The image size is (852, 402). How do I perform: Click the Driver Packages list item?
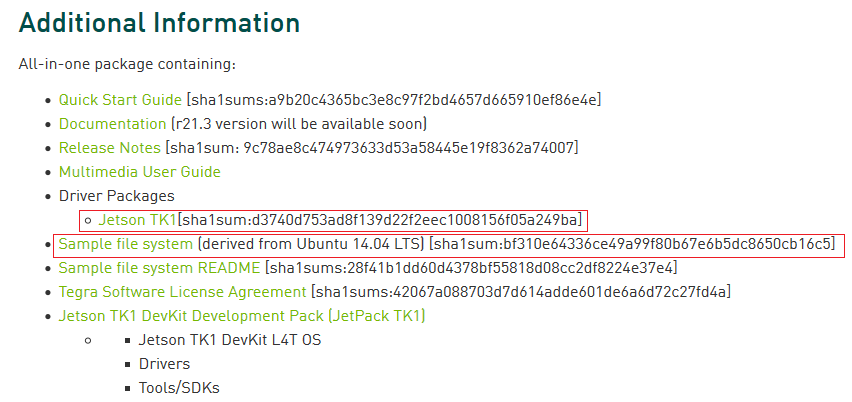tap(117, 196)
